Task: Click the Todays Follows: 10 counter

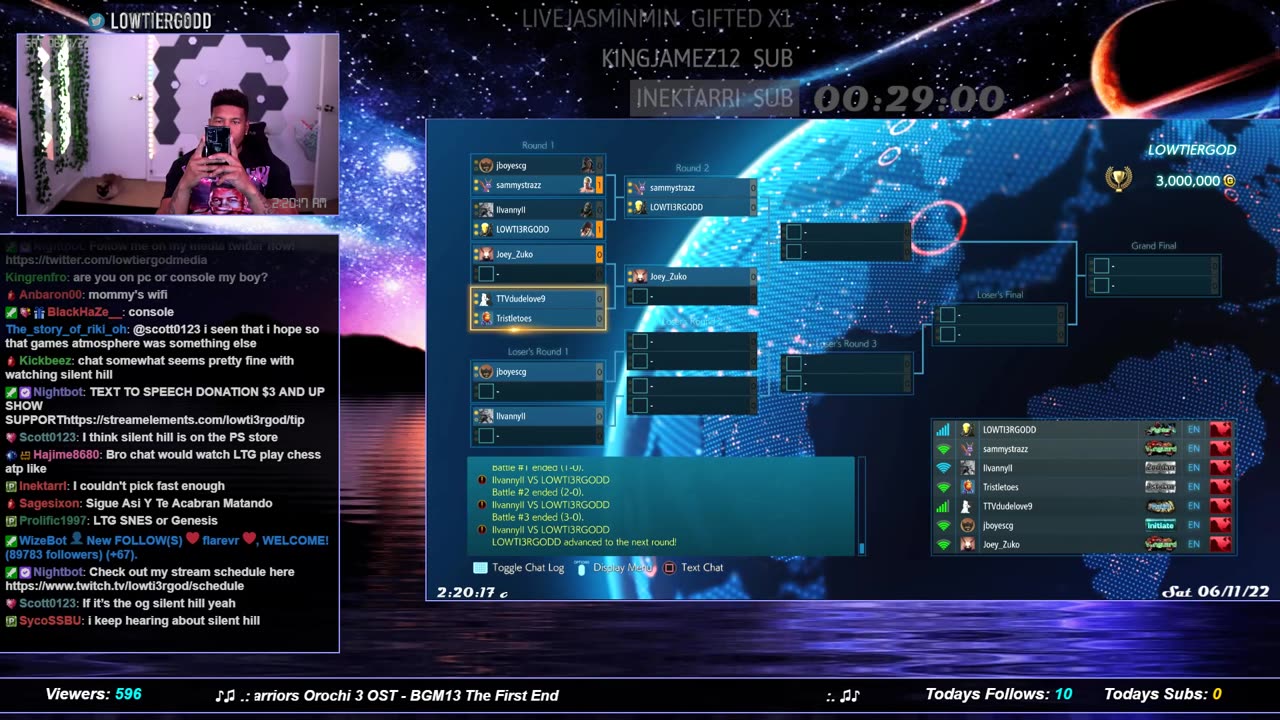Action: [x=999, y=694]
